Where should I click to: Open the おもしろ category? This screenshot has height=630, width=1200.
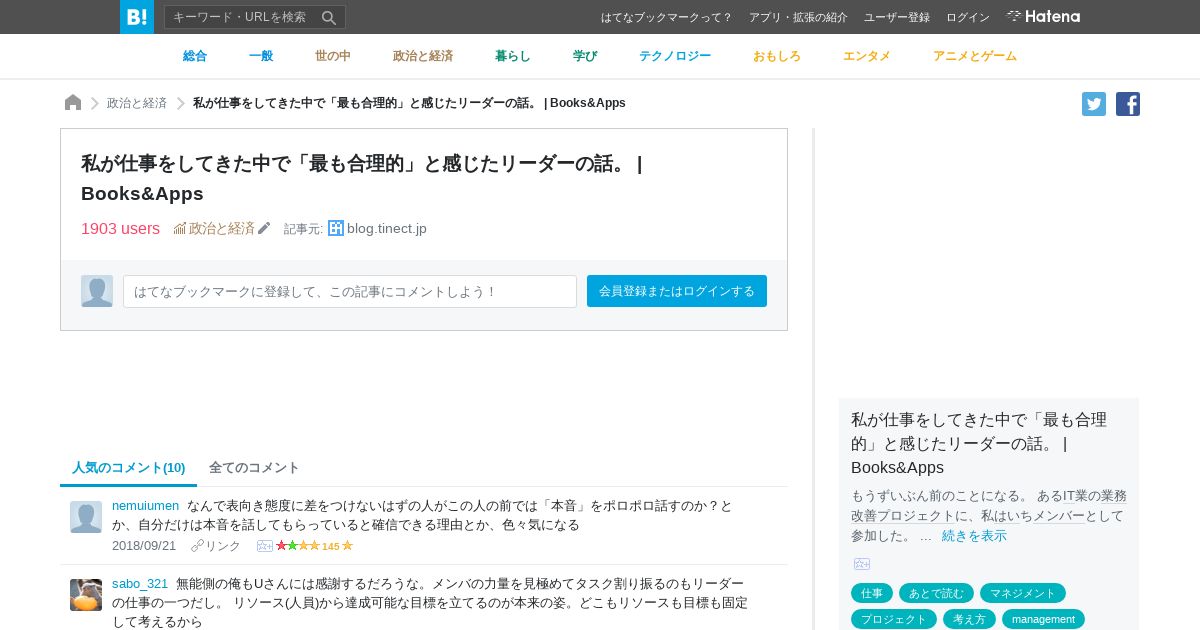pos(777,56)
